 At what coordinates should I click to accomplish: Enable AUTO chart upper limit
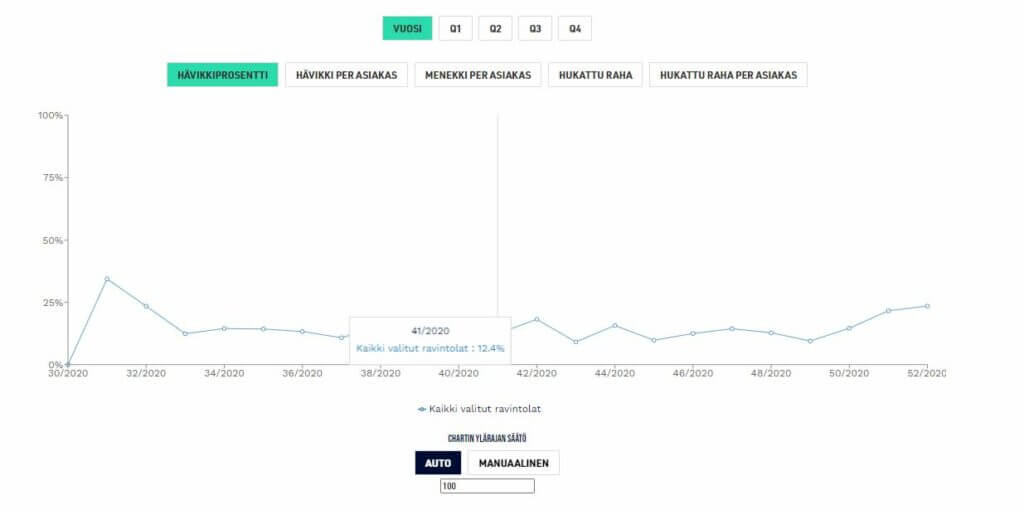pyautogui.click(x=438, y=463)
